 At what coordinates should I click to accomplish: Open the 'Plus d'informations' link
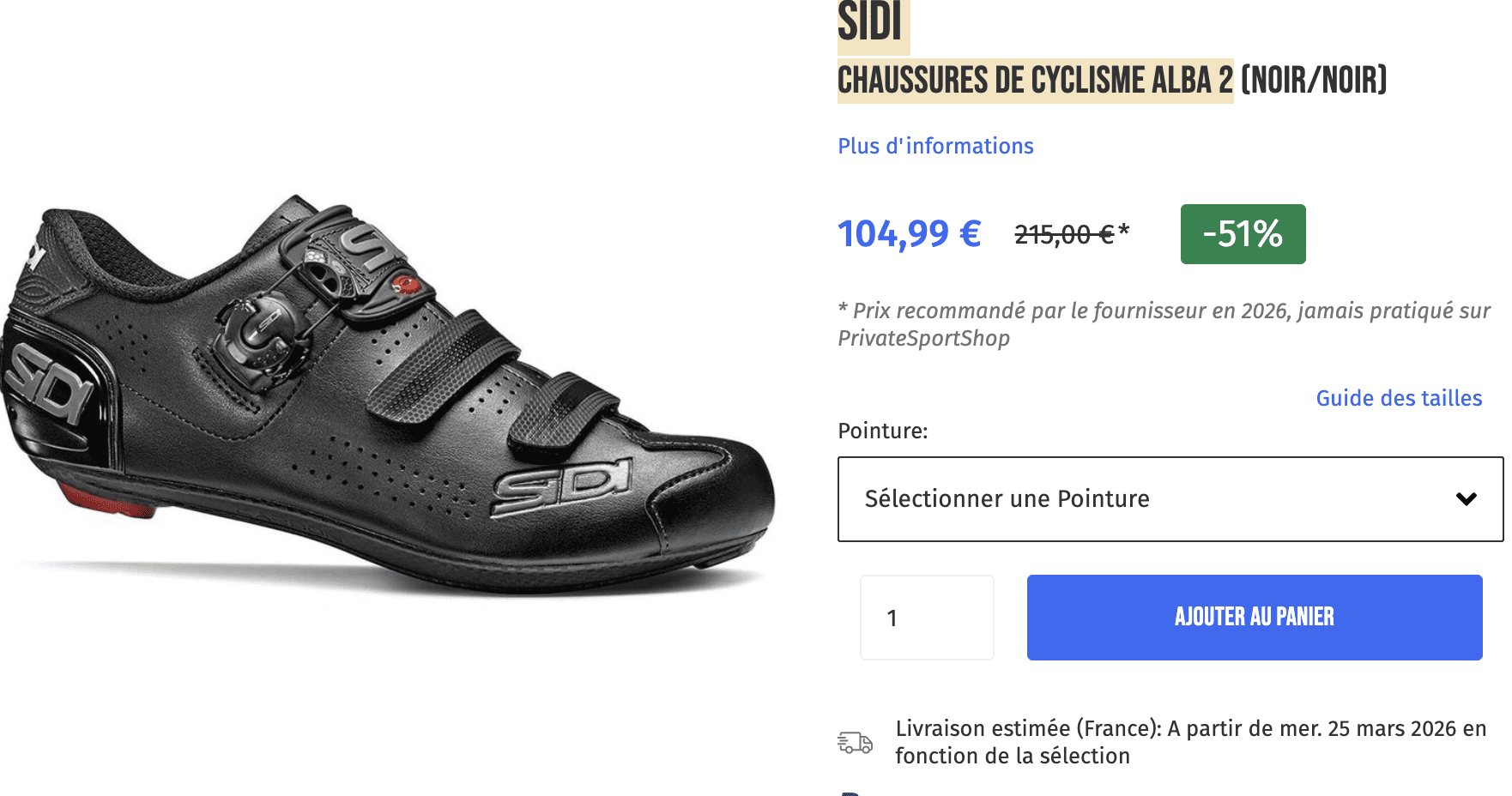point(935,146)
